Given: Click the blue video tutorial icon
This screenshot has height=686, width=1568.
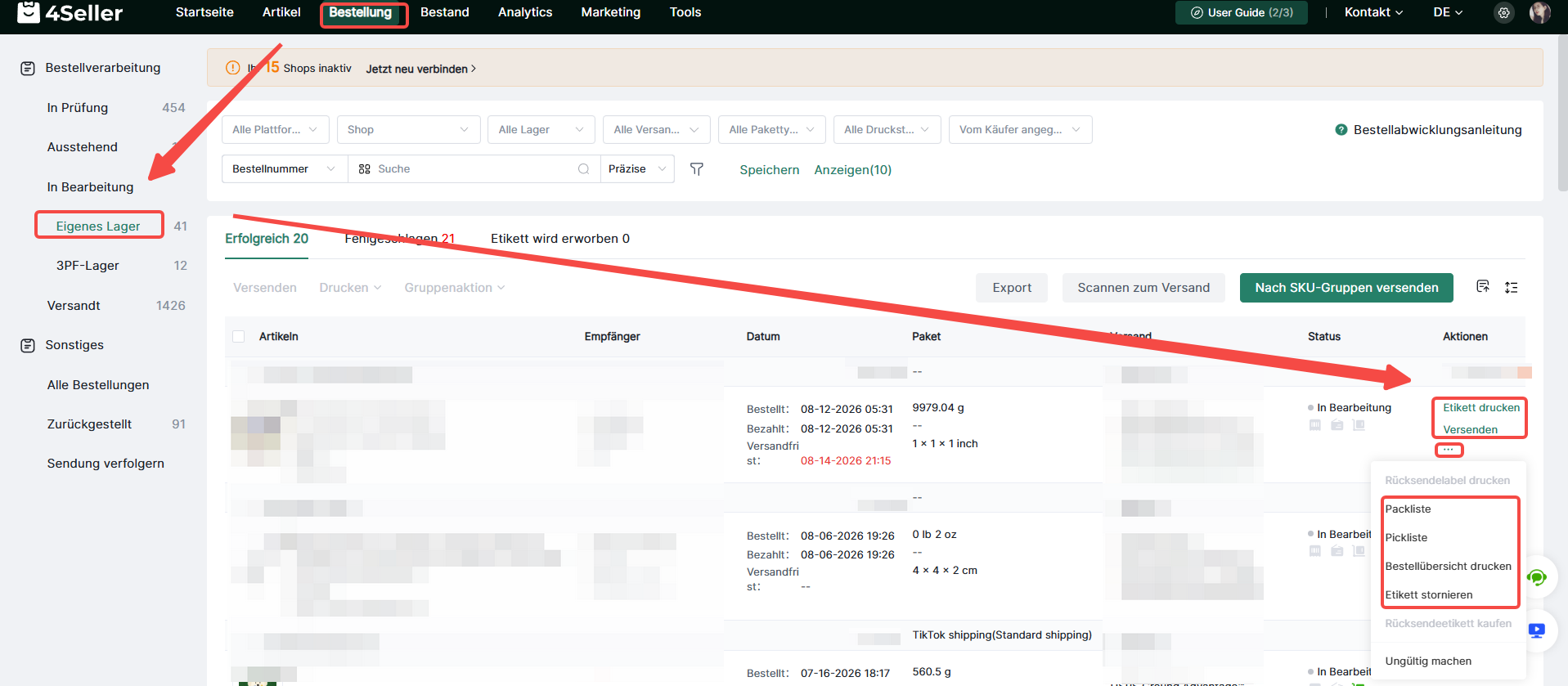Looking at the screenshot, I should (1537, 630).
